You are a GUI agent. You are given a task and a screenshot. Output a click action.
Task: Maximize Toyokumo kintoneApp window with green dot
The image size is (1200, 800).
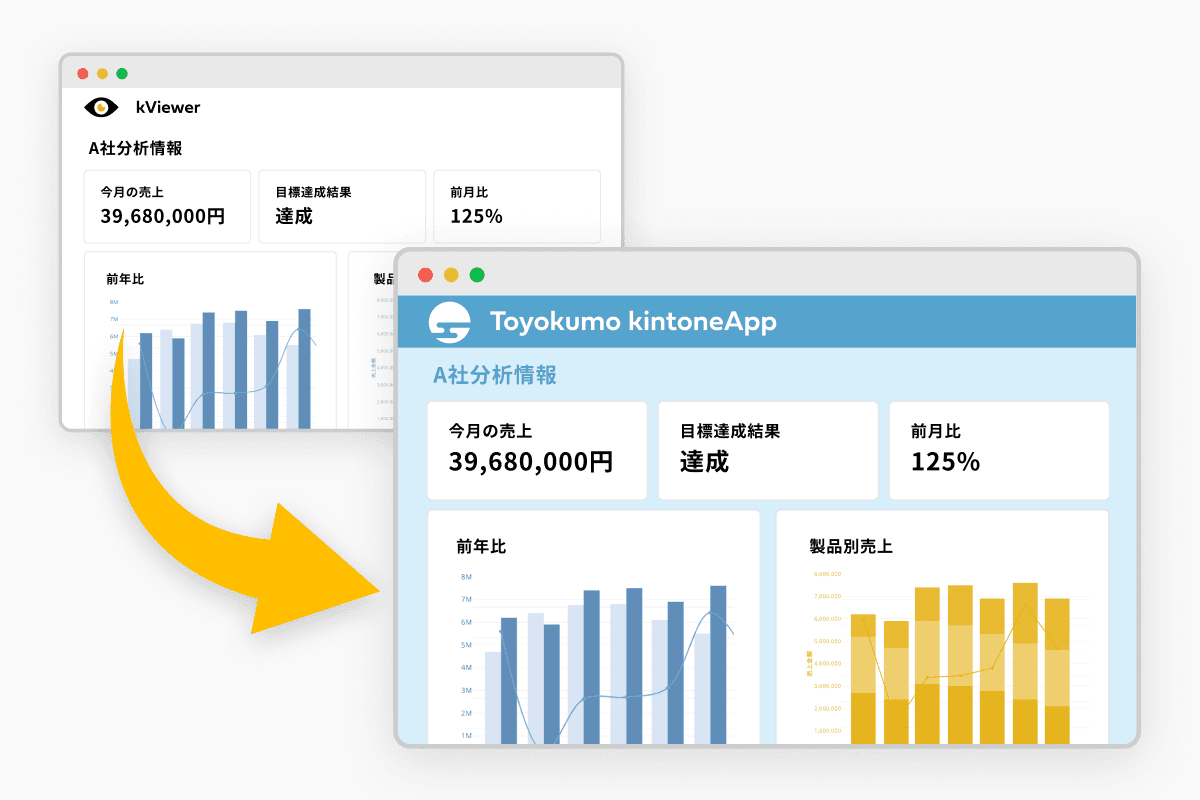(477, 275)
